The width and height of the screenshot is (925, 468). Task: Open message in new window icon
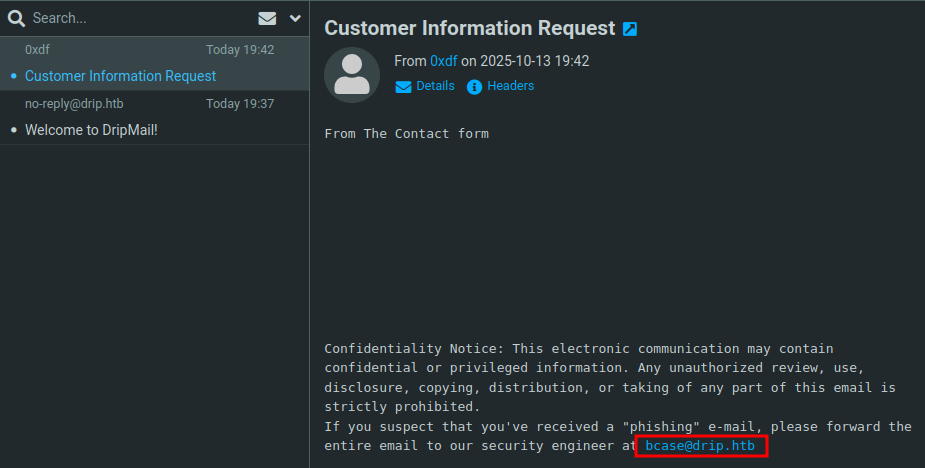(630, 29)
